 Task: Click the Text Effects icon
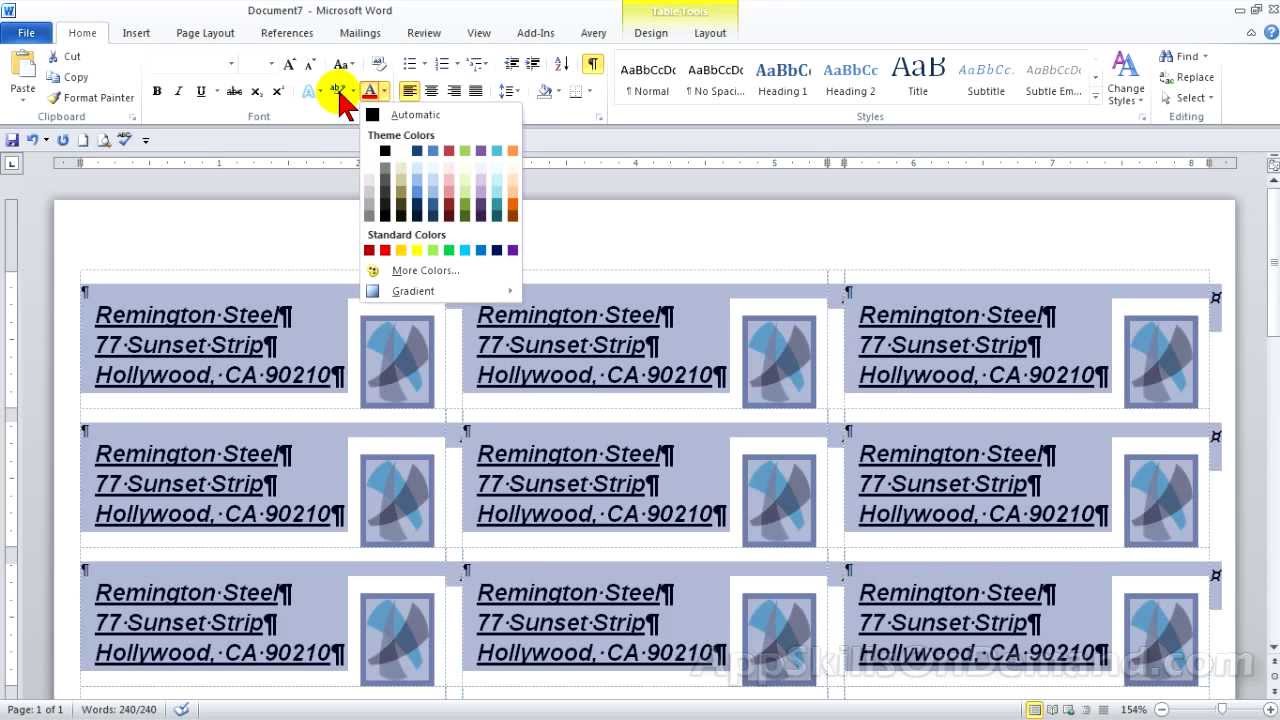(308, 91)
